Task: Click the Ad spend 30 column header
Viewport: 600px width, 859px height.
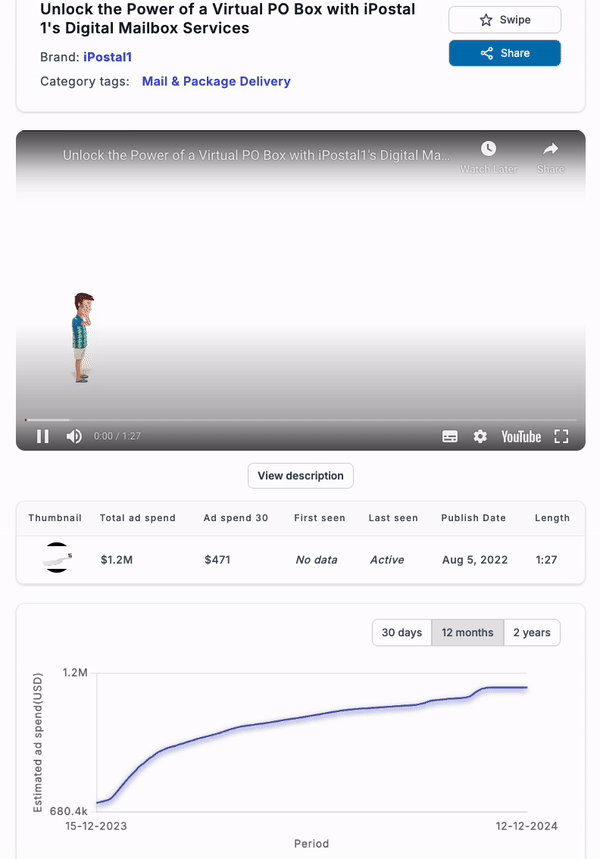Action: tap(236, 518)
